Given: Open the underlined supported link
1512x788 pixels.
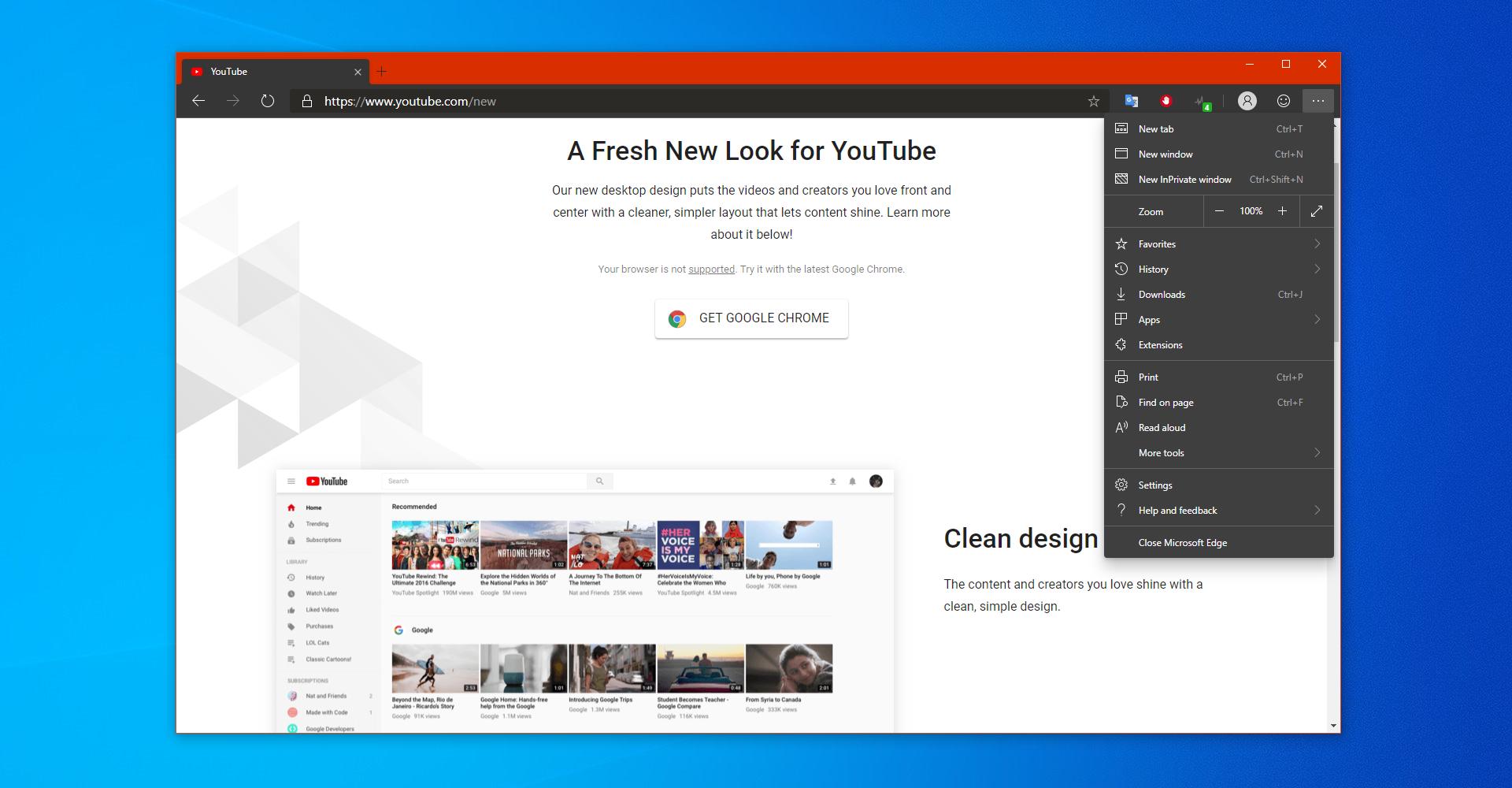Looking at the screenshot, I should tap(711, 269).
